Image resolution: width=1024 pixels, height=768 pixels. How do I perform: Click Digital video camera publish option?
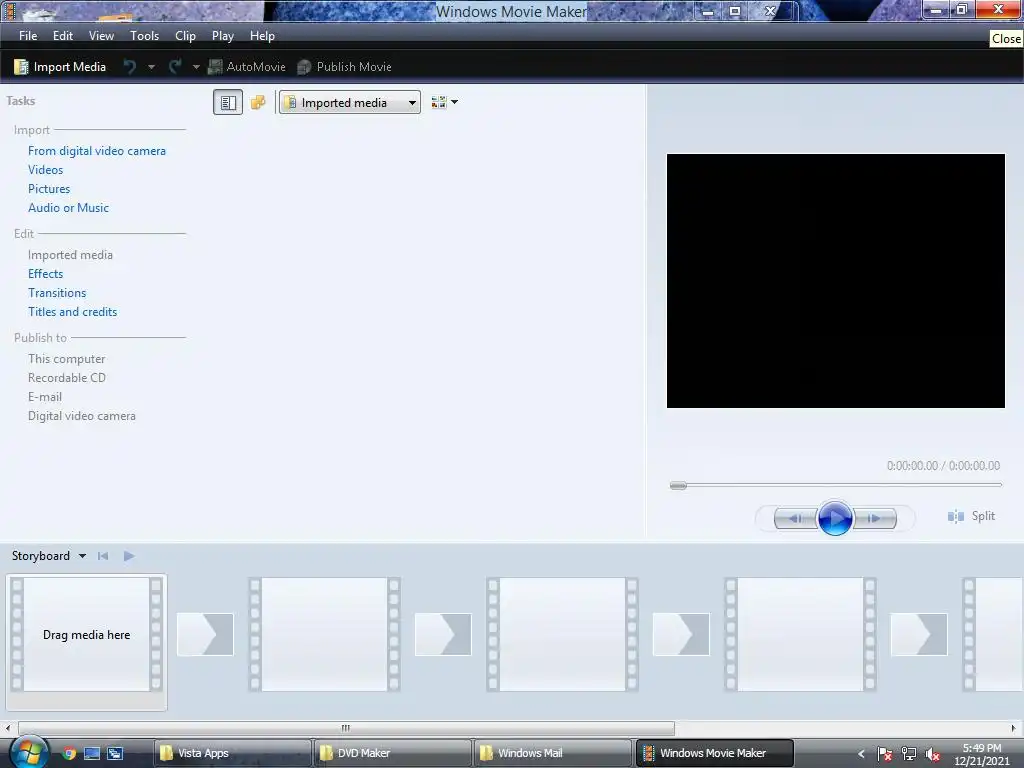click(x=82, y=415)
